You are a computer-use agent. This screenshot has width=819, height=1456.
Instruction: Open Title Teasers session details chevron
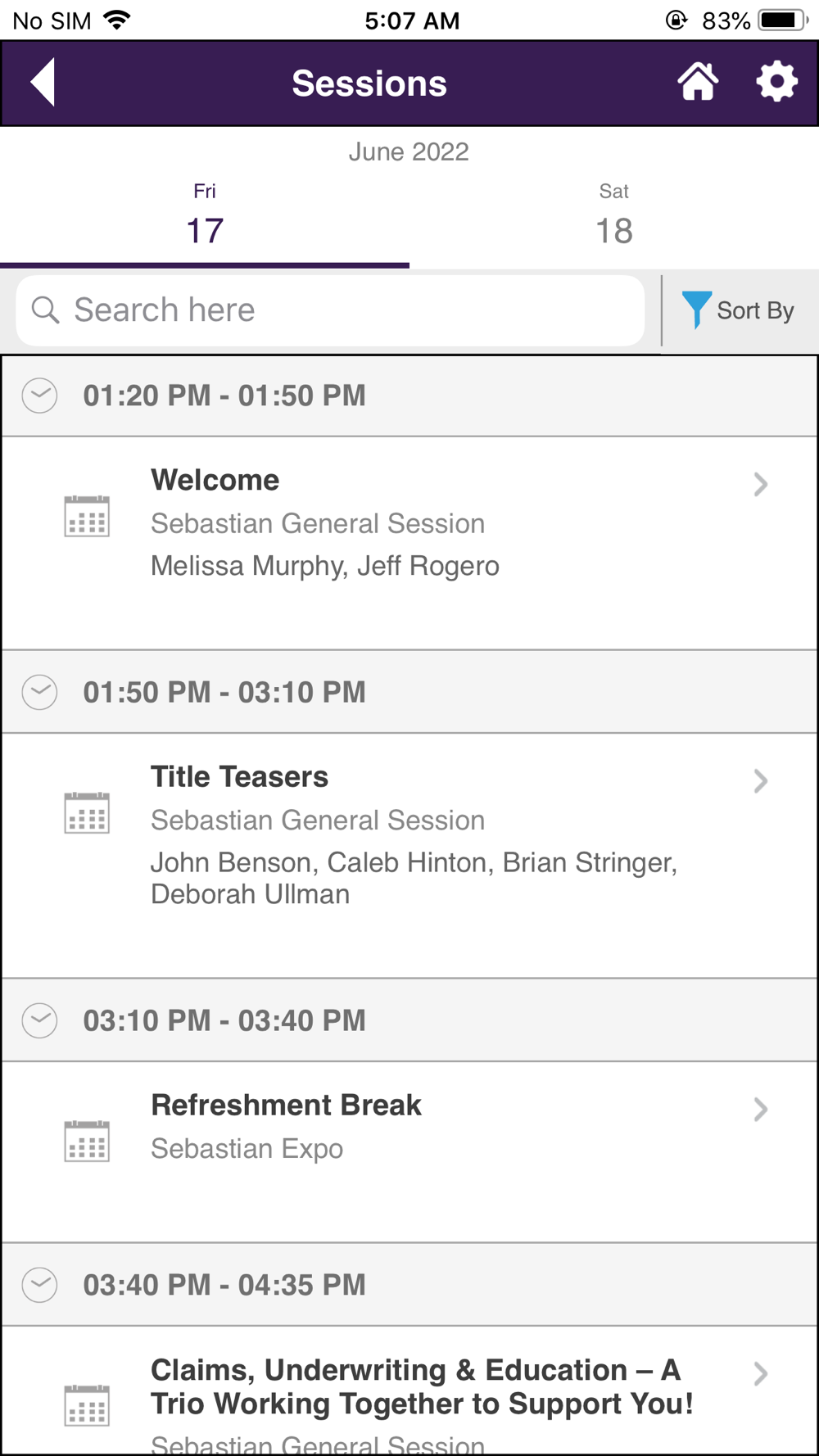(x=760, y=781)
